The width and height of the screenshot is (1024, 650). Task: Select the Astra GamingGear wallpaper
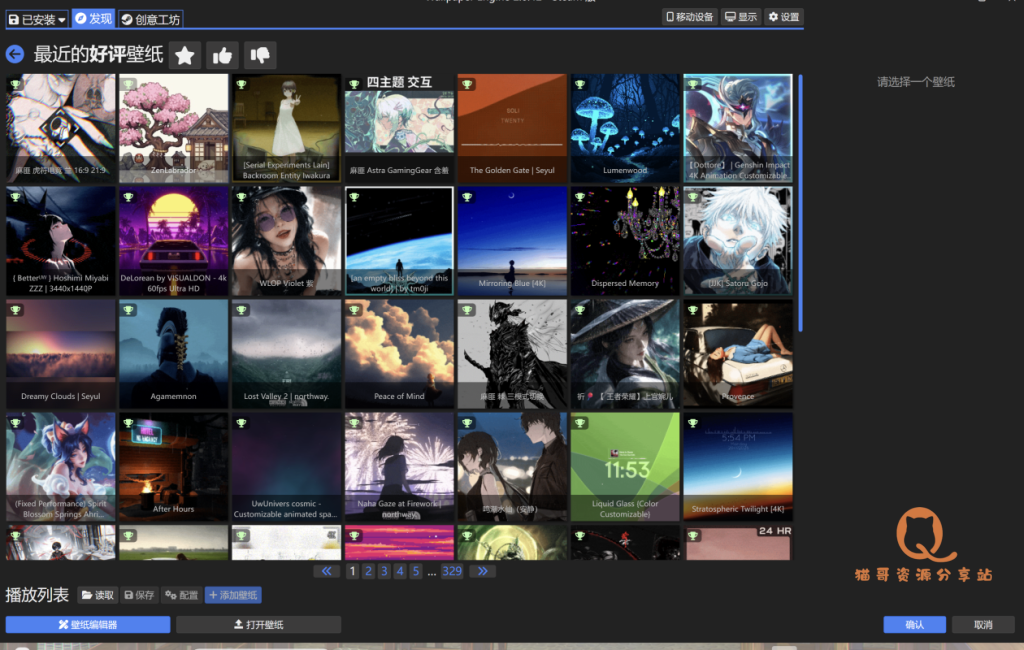[x=399, y=128]
